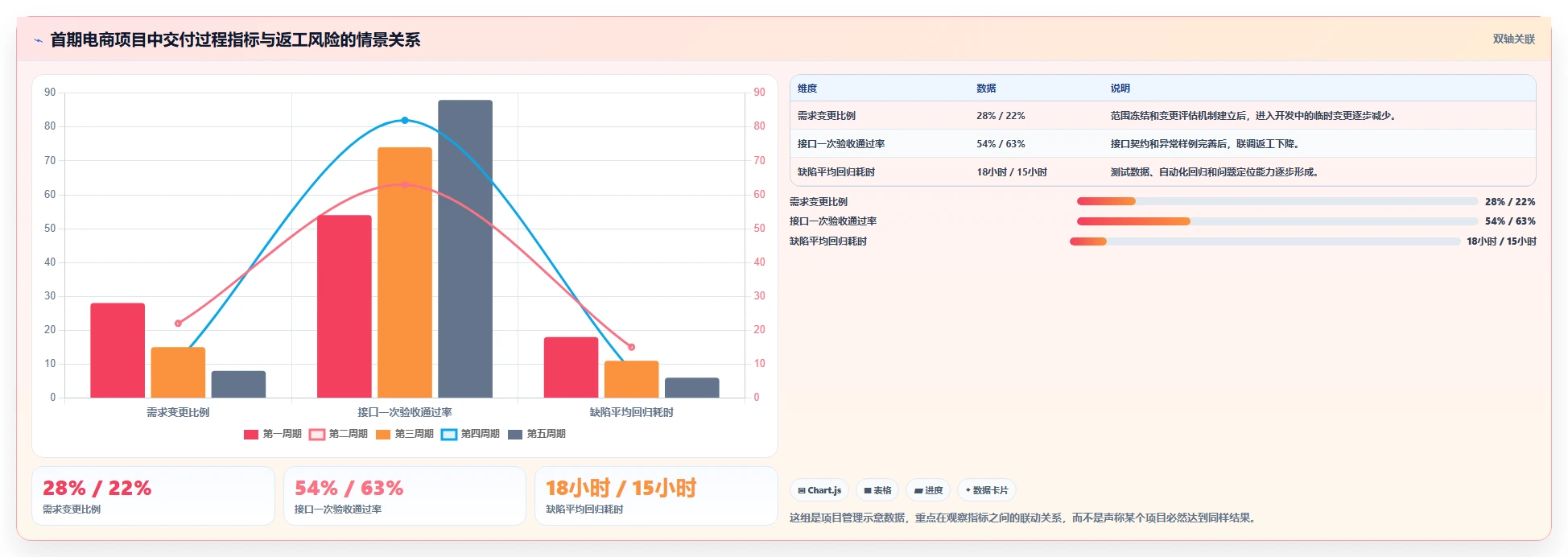This screenshot has width=1568, height=557.
Task: Click the blue line peak point at 82
Action: click(x=405, y=120)
